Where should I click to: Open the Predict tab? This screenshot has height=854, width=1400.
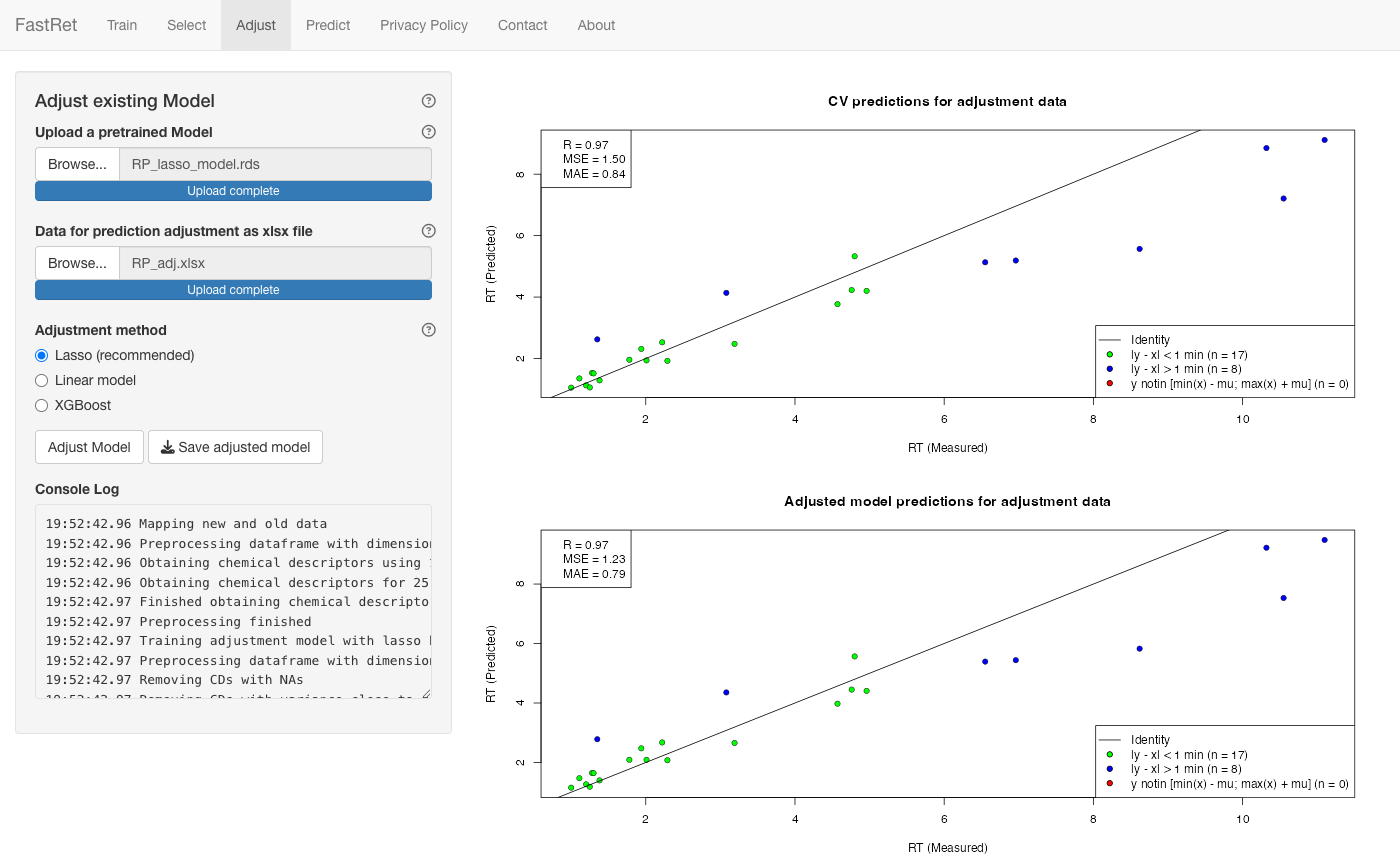[328, 25]
